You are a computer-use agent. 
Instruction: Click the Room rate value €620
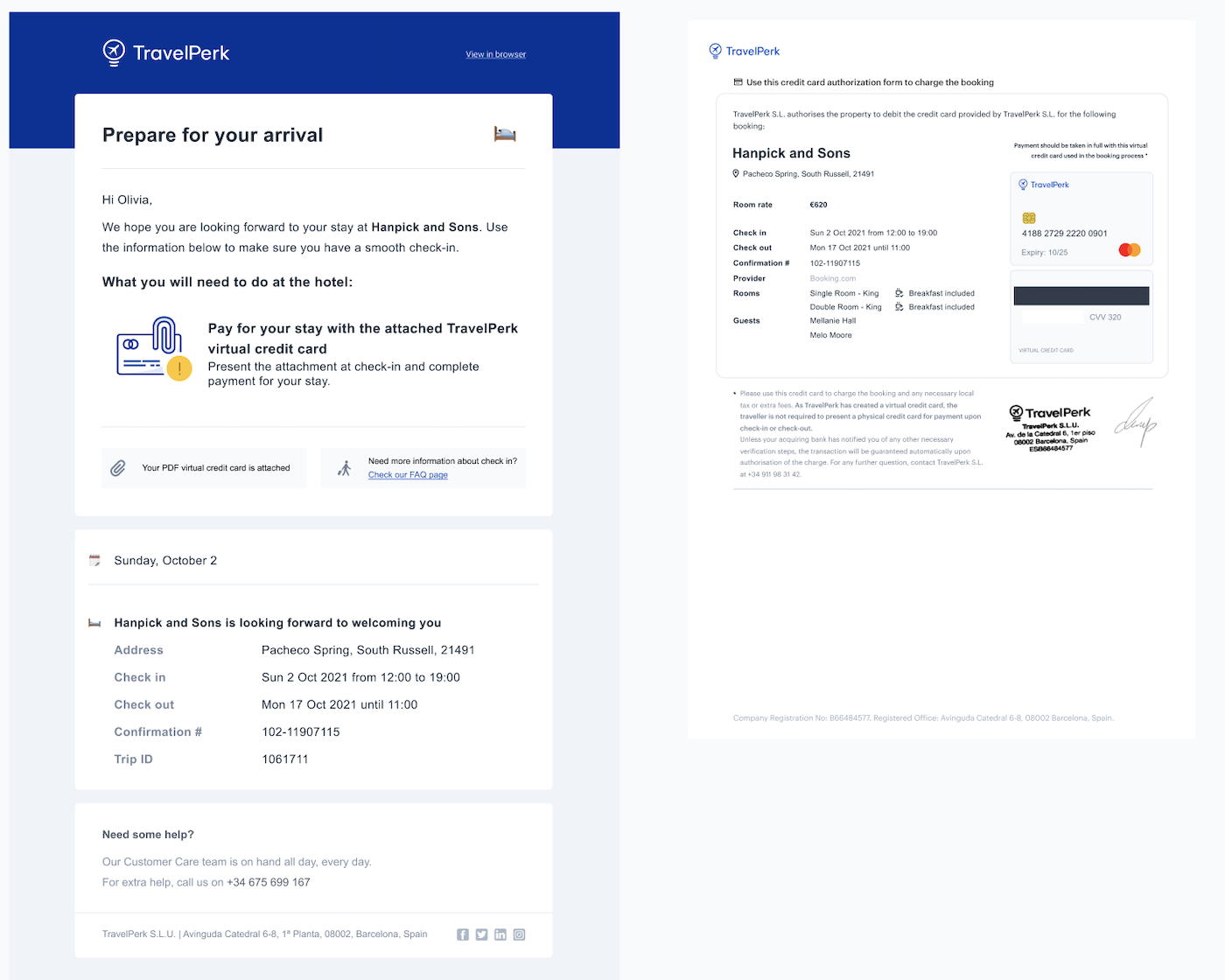click(819, 205)
